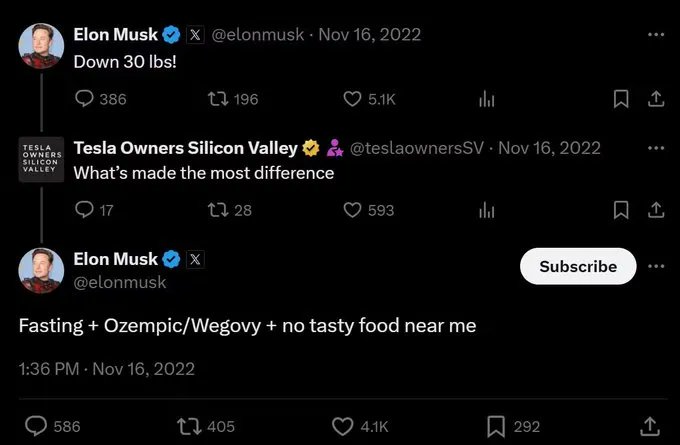Viewport: 680px width, 445px height.
Task: Reply to the "Down 30 lbs!" tweet
Action: pyautogui.click(x=85, y=99)
